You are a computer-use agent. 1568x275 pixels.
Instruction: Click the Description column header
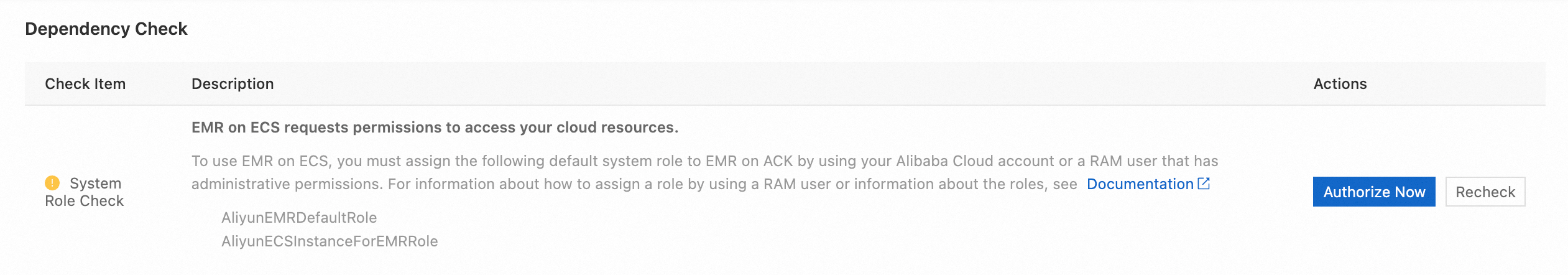point(233,84)
